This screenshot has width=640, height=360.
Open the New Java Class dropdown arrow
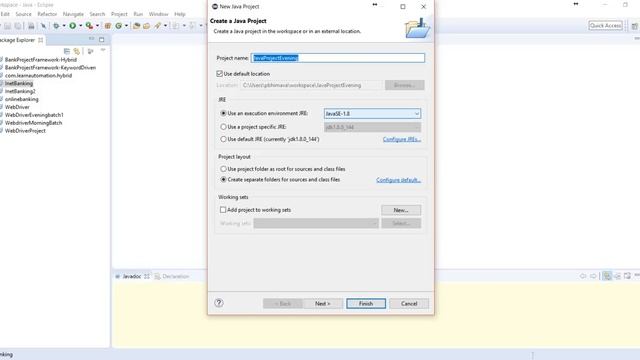point(126,26)
